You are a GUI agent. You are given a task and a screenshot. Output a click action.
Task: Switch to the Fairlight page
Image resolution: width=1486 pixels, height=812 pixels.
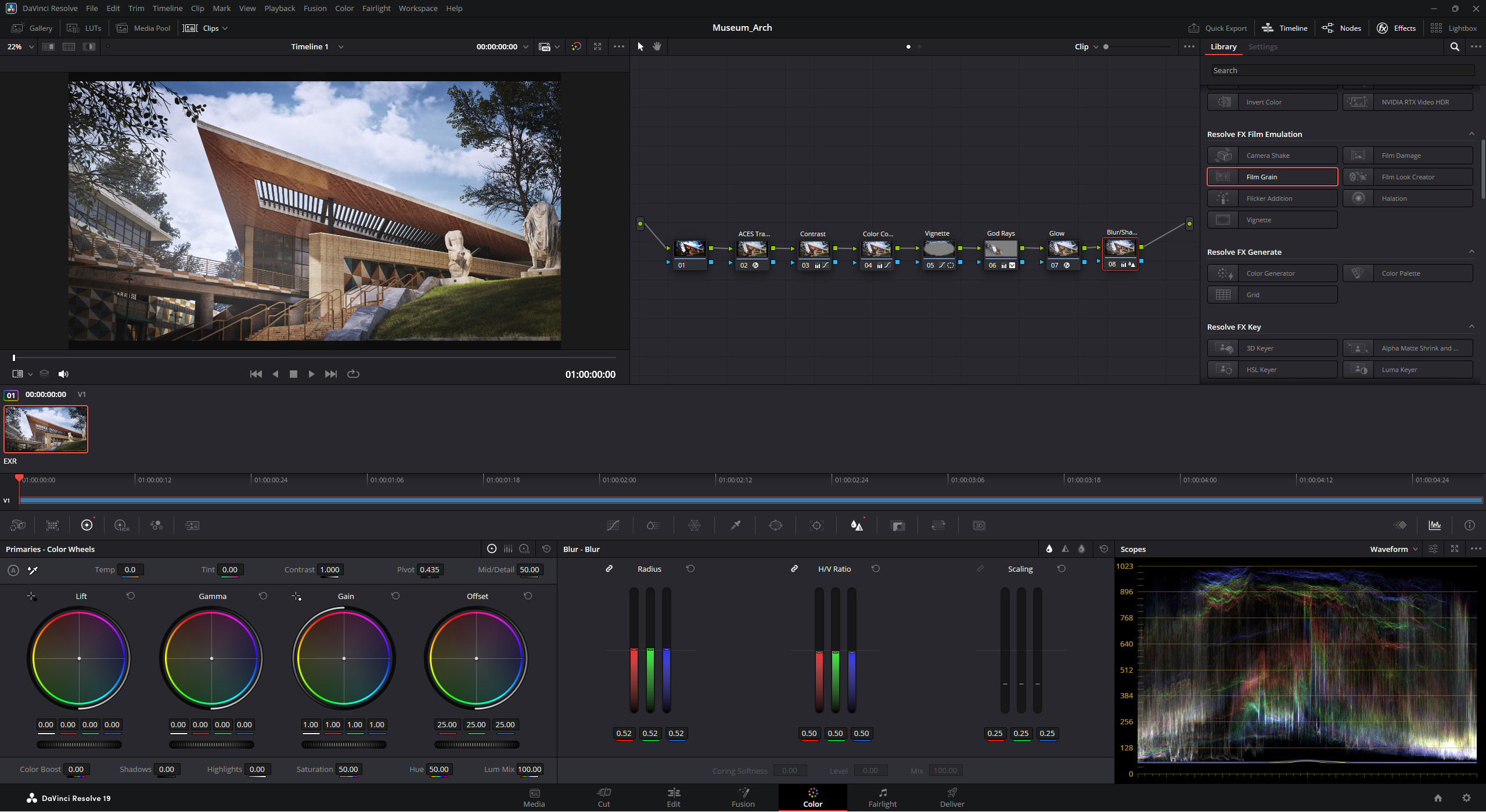(x=882, y=797)
